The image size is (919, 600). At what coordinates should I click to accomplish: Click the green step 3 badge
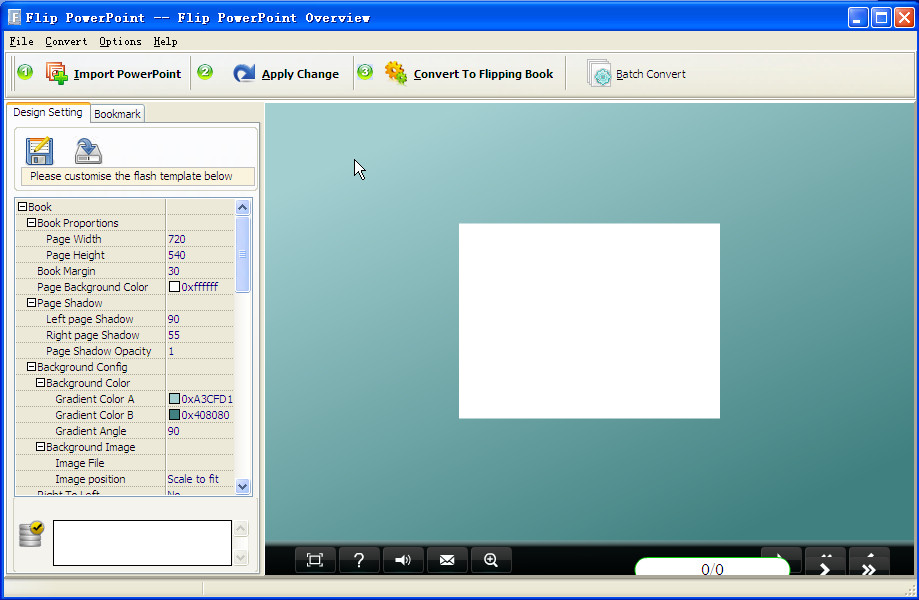(x=365, y=72)
